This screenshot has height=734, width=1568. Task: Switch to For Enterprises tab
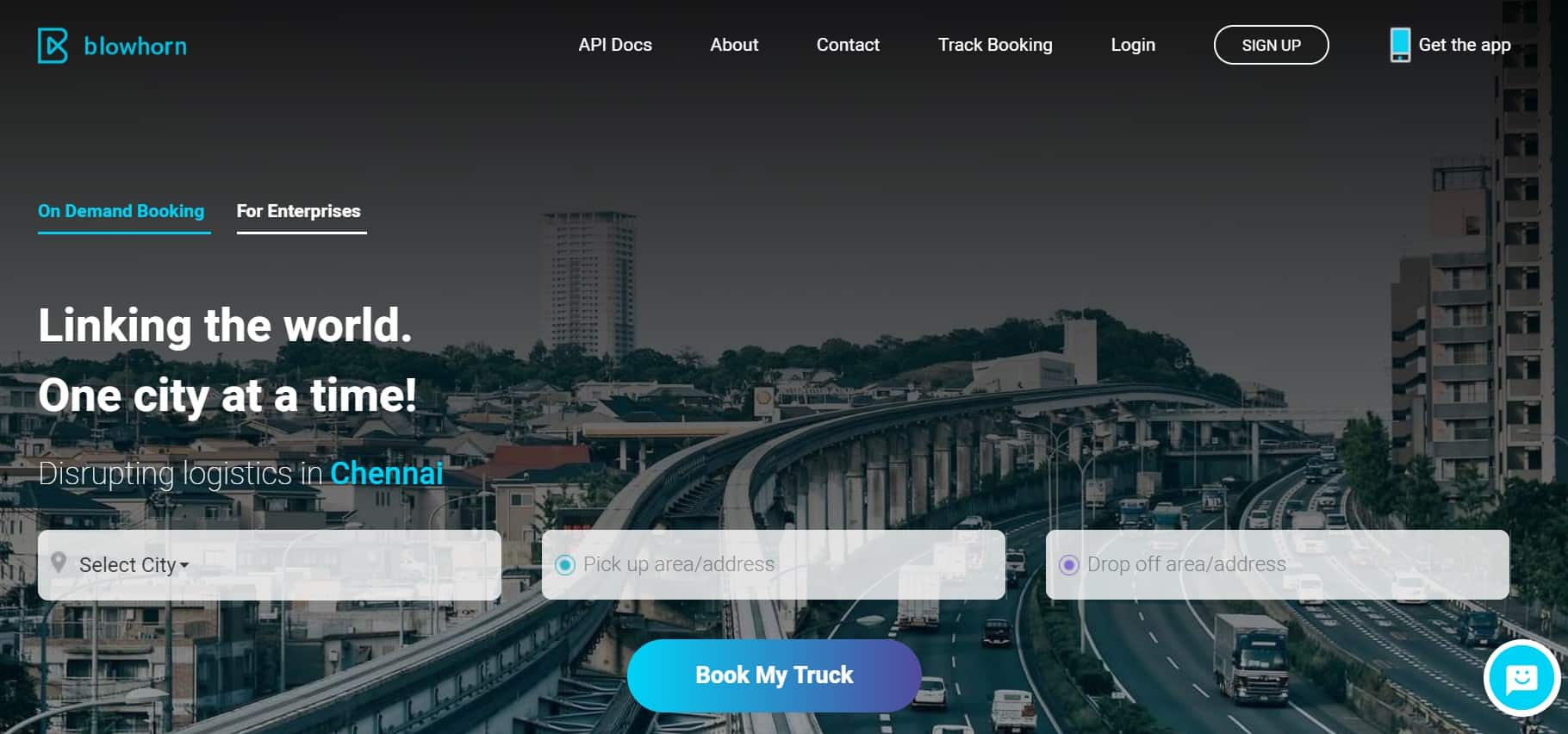(x=299, y=211)
